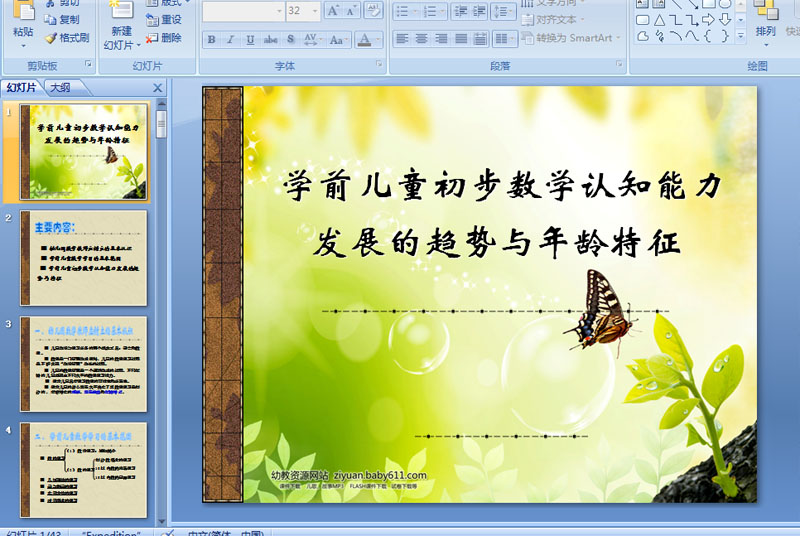
Task: Click Increase font size A icon
Action: [x=333, y=11]
